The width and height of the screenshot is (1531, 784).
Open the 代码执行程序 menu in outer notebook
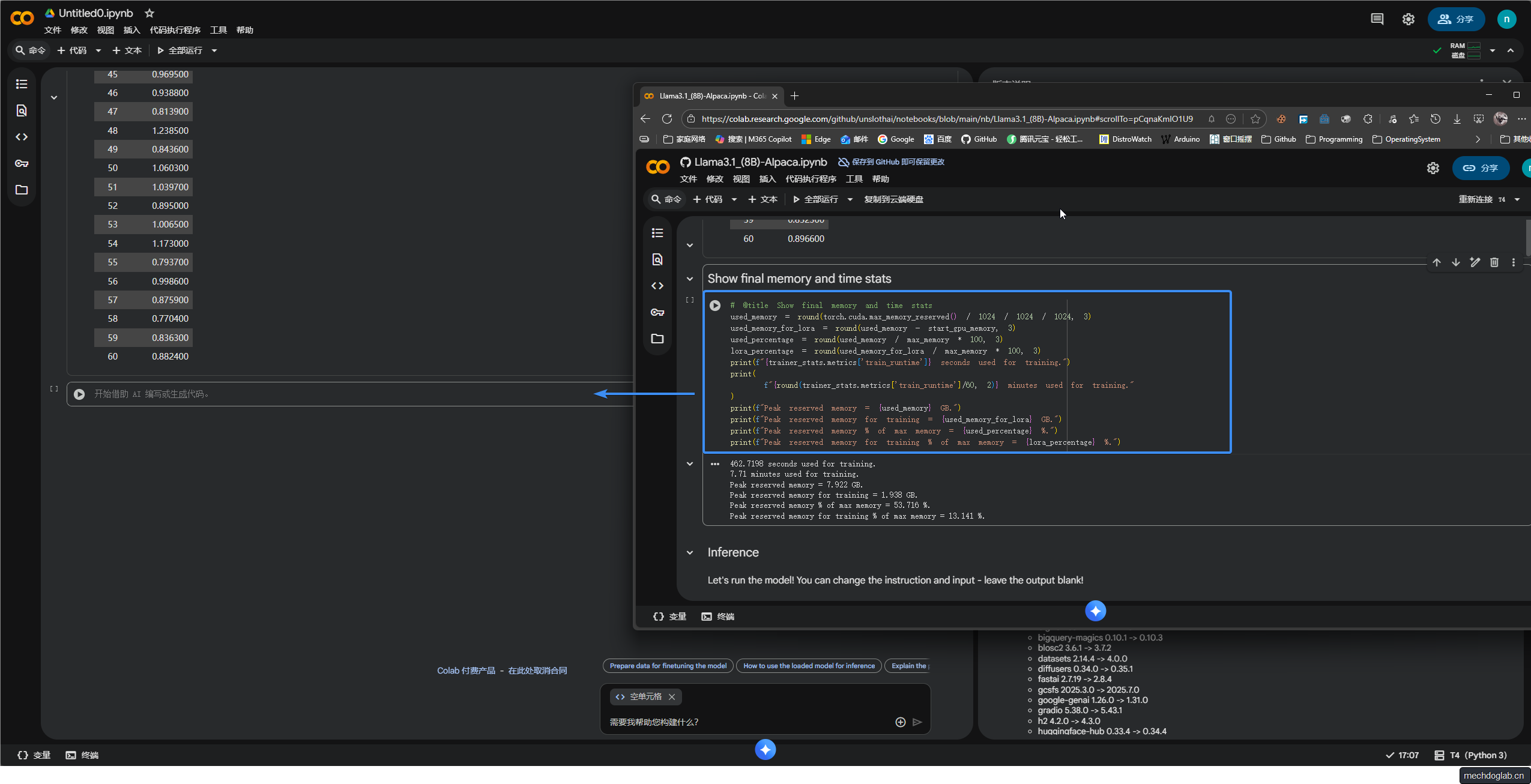(175, 30)
